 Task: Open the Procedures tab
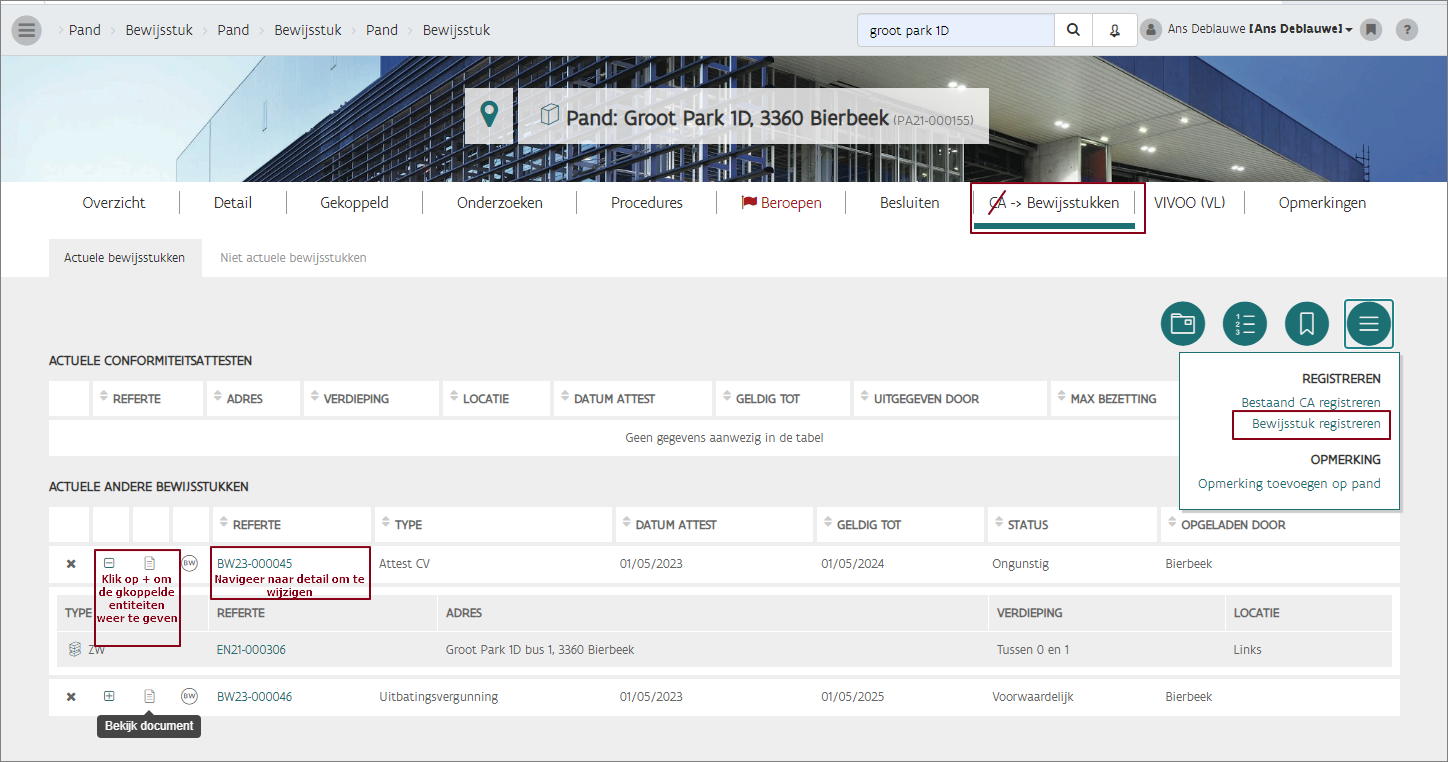click(646, 203)
